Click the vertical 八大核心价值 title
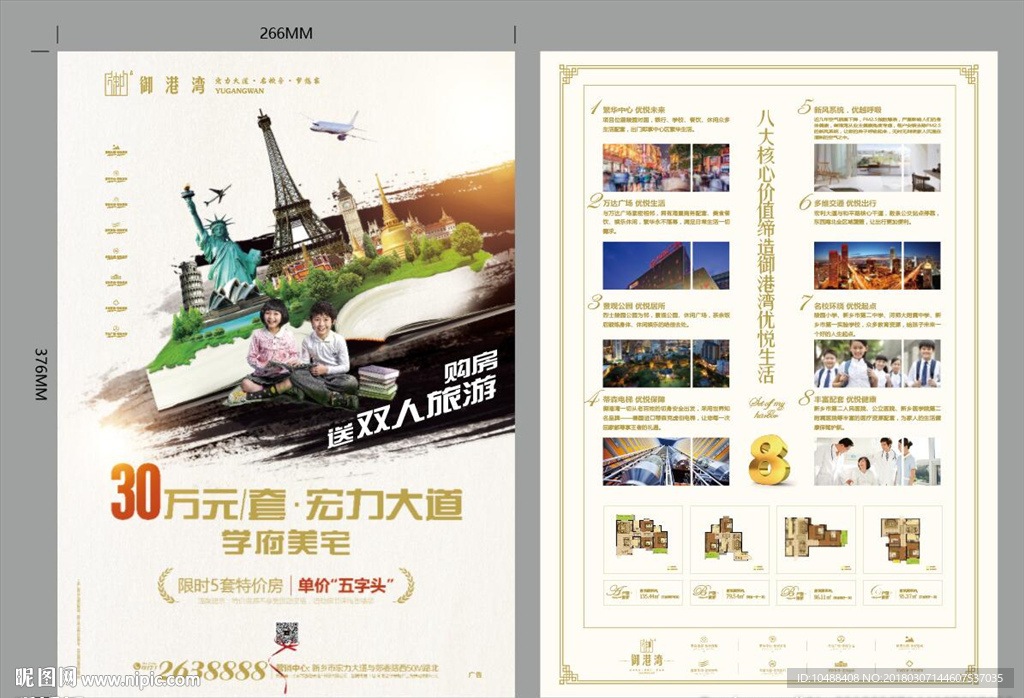 pyautogui.click(x=766, y=246)
